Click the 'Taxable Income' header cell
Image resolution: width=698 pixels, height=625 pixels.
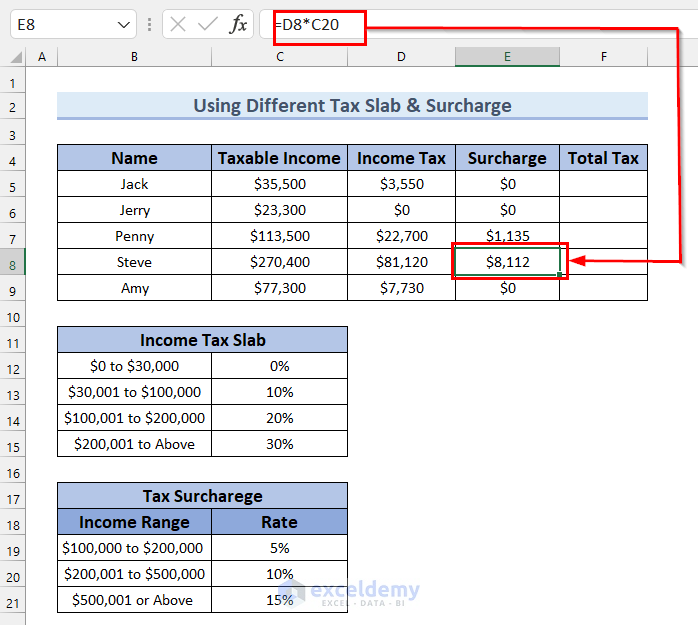[280, 158]
